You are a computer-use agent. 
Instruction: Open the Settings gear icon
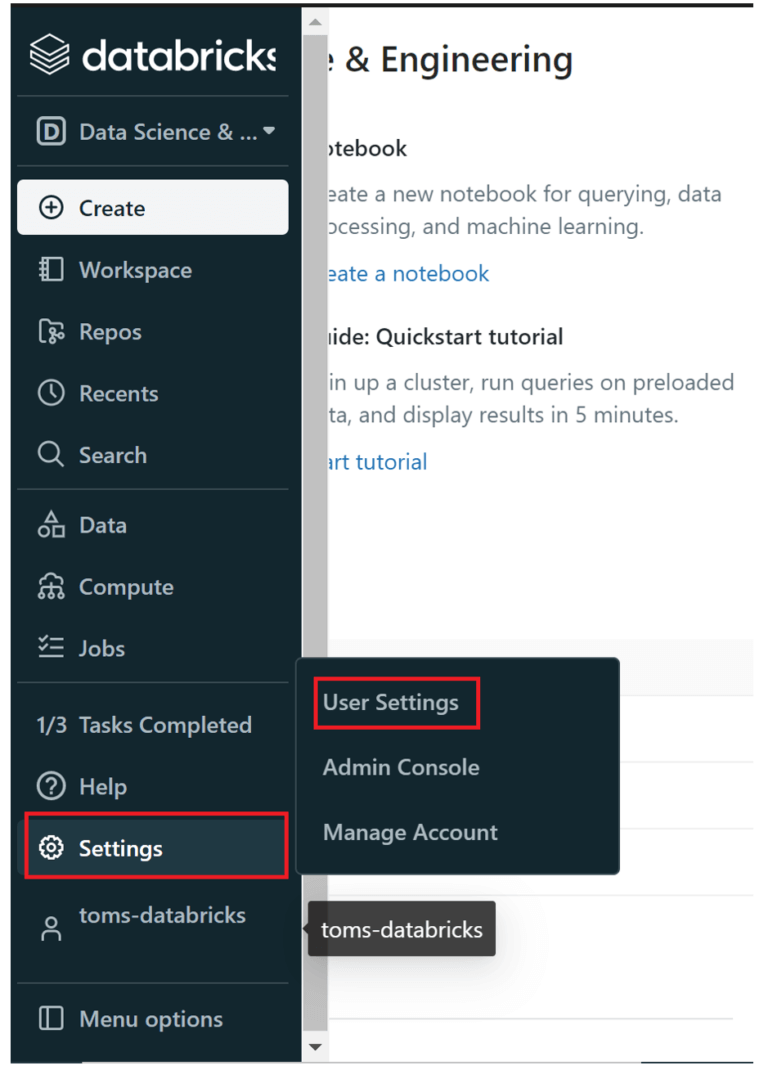click(49, 847)
